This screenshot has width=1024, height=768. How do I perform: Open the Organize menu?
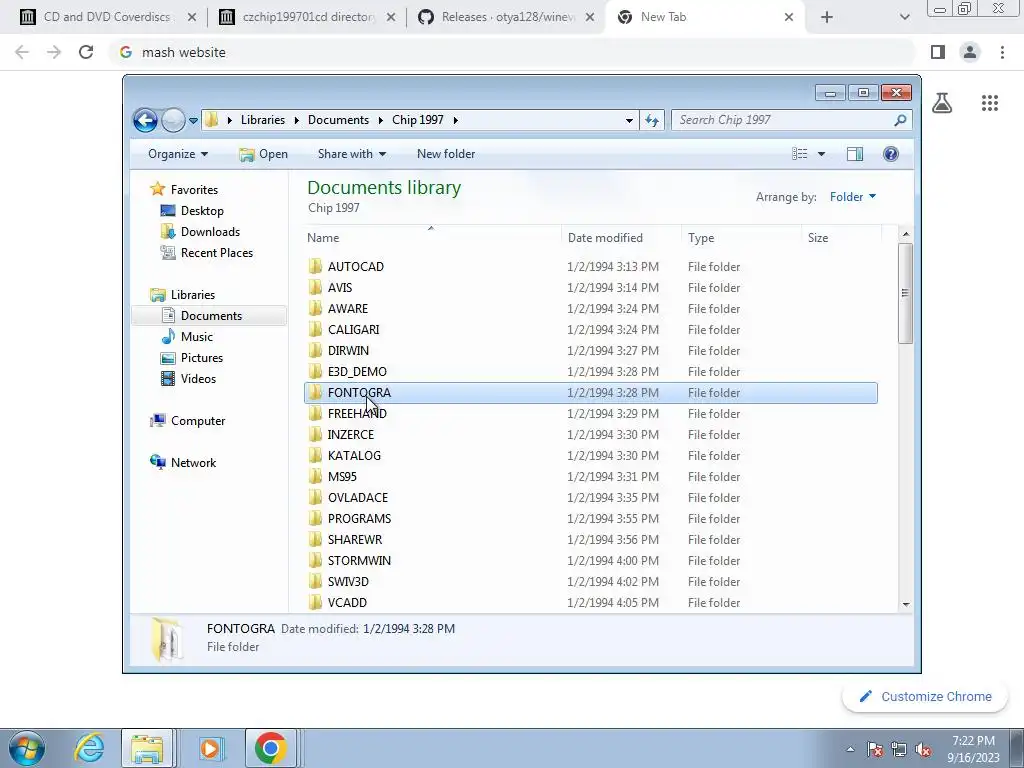(178, 154)
